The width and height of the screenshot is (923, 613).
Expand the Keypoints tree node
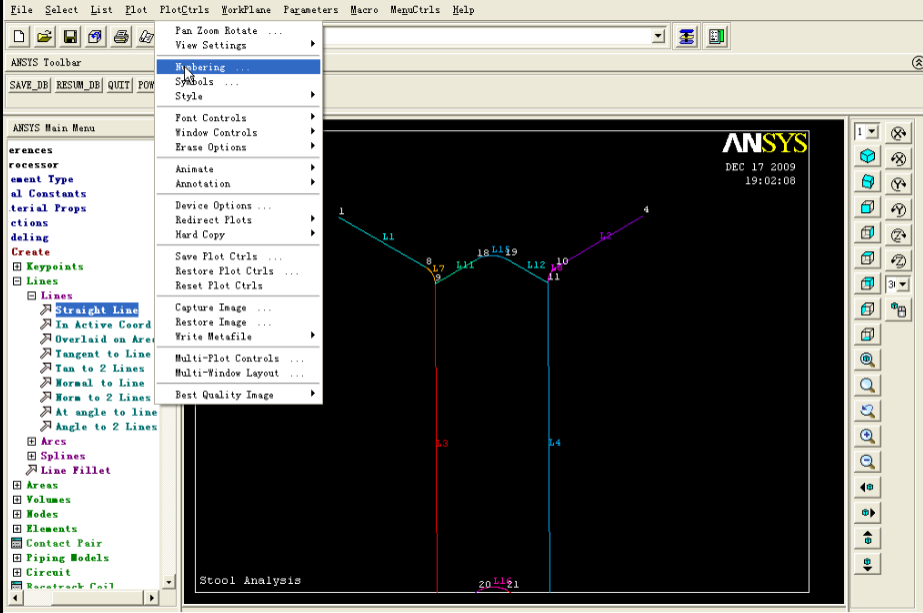tap(17, 267)
